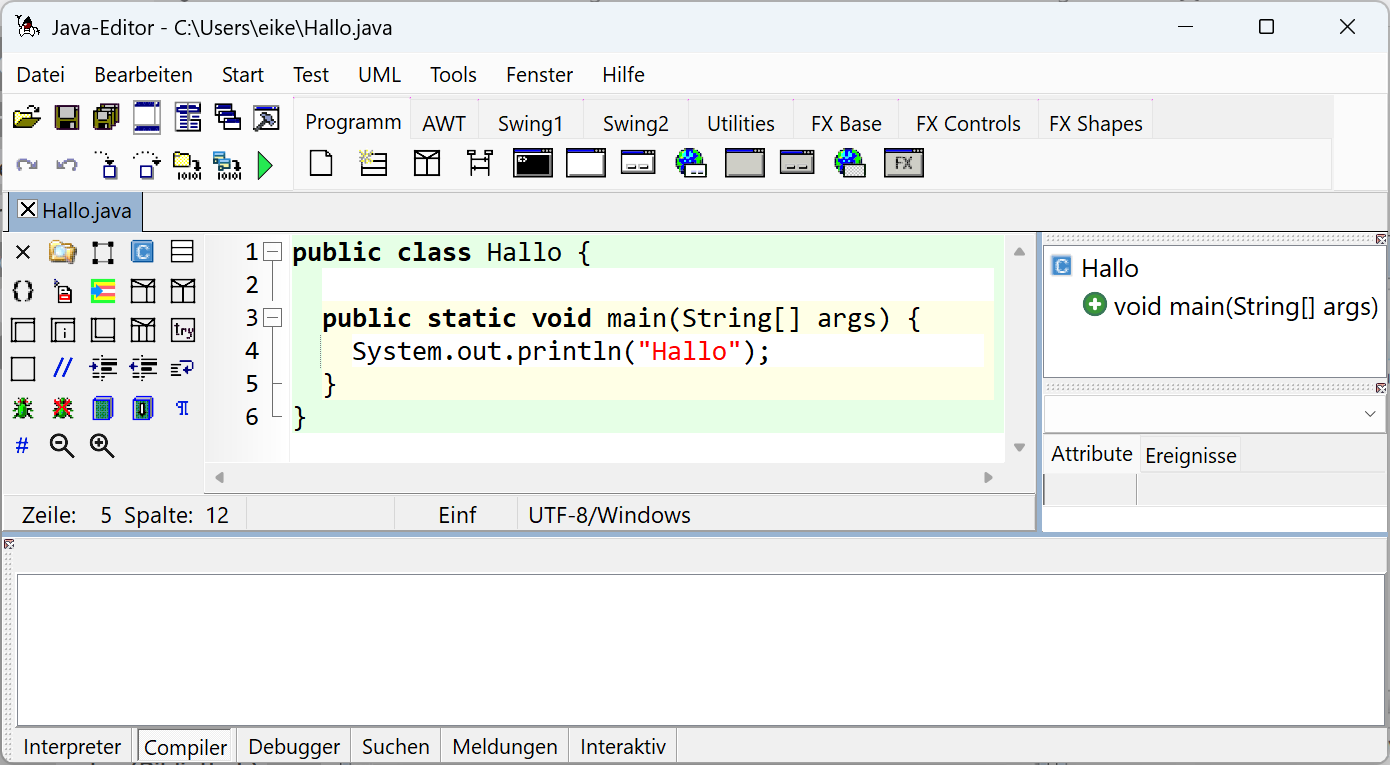Click the green Run program arrow
Viewport: 1390px width, 765px height.
(265, 165)
